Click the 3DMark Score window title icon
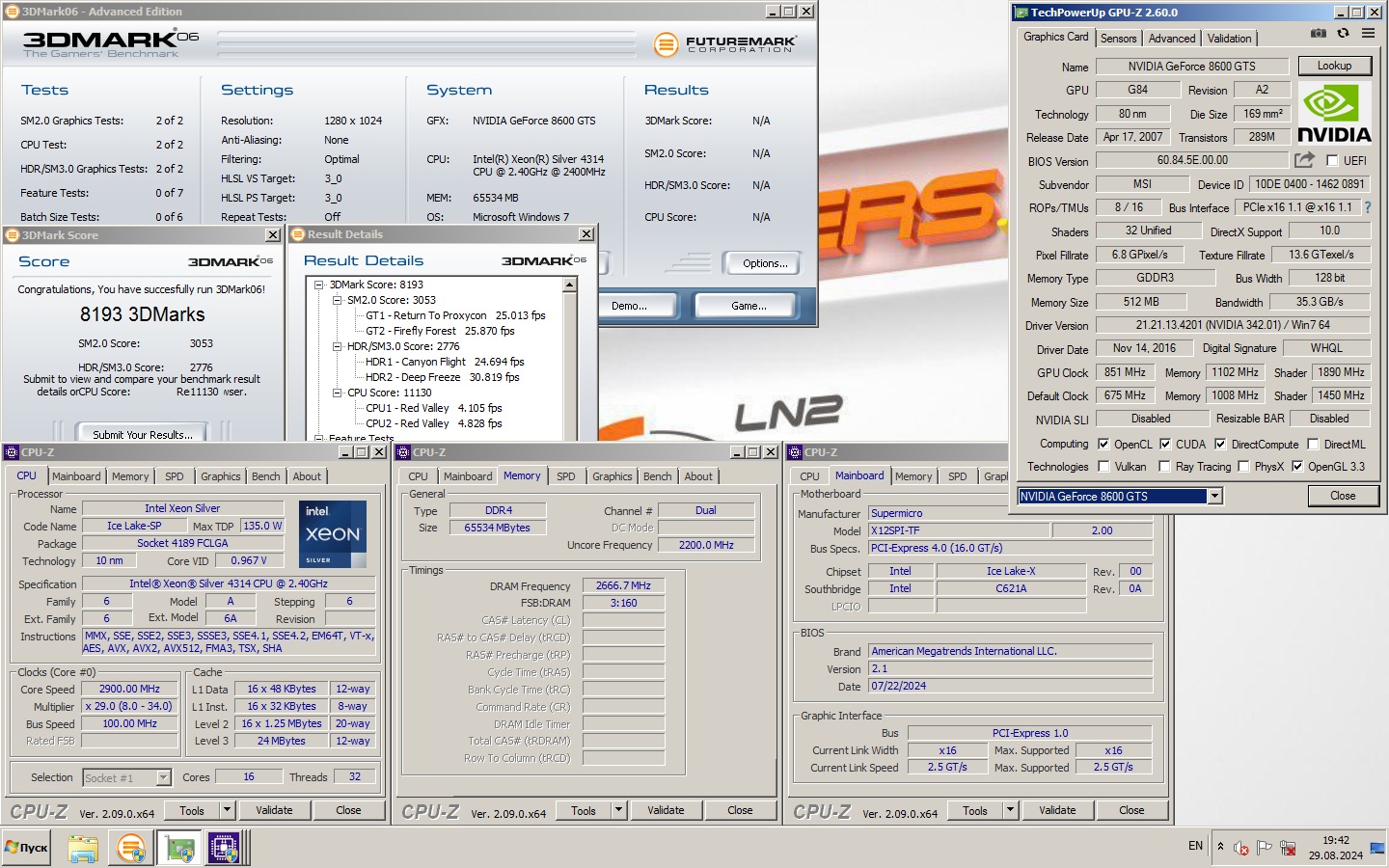Viewport: 1389px width, 868px height. [x=13, y=235]
